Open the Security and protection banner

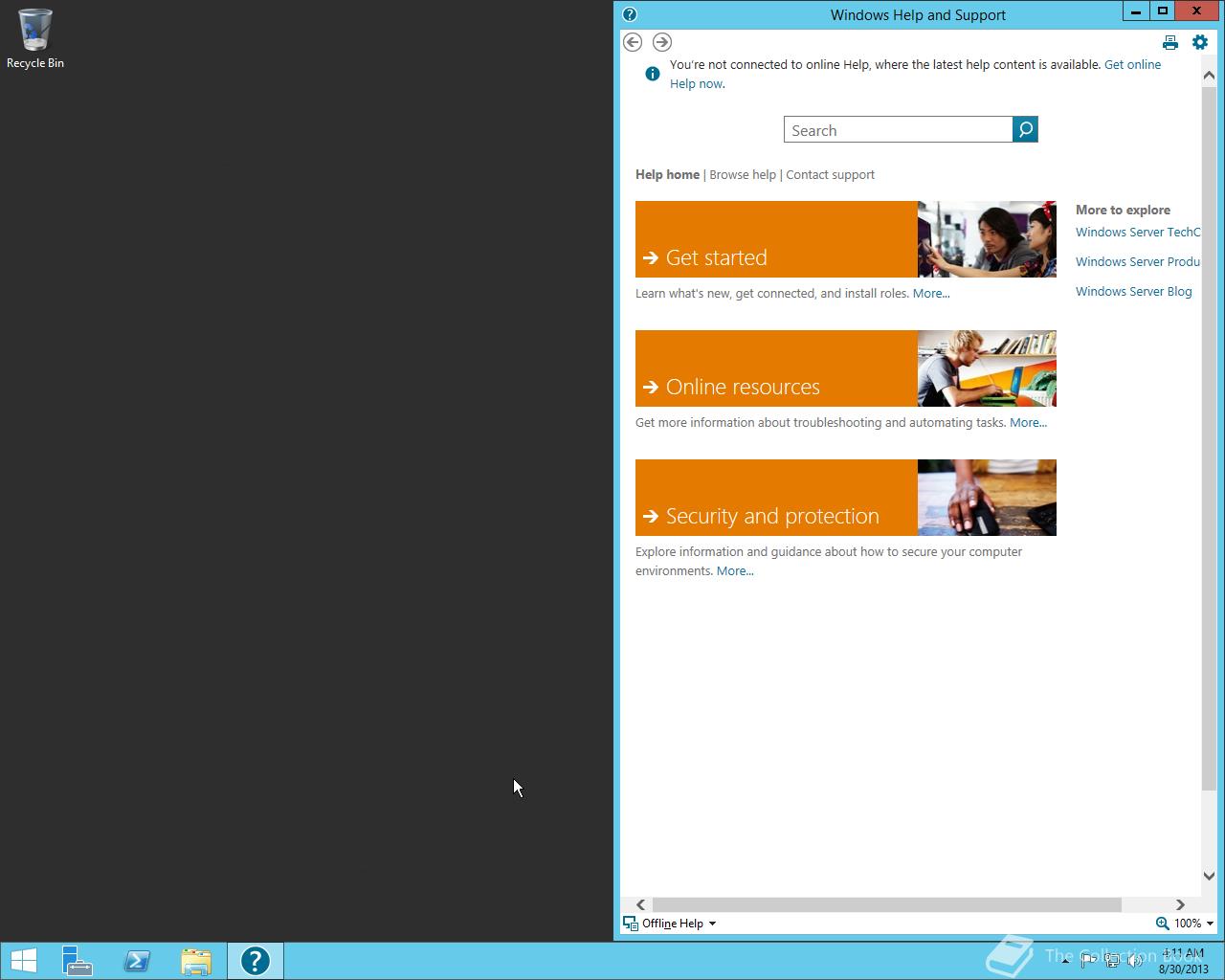pos(776,498)
